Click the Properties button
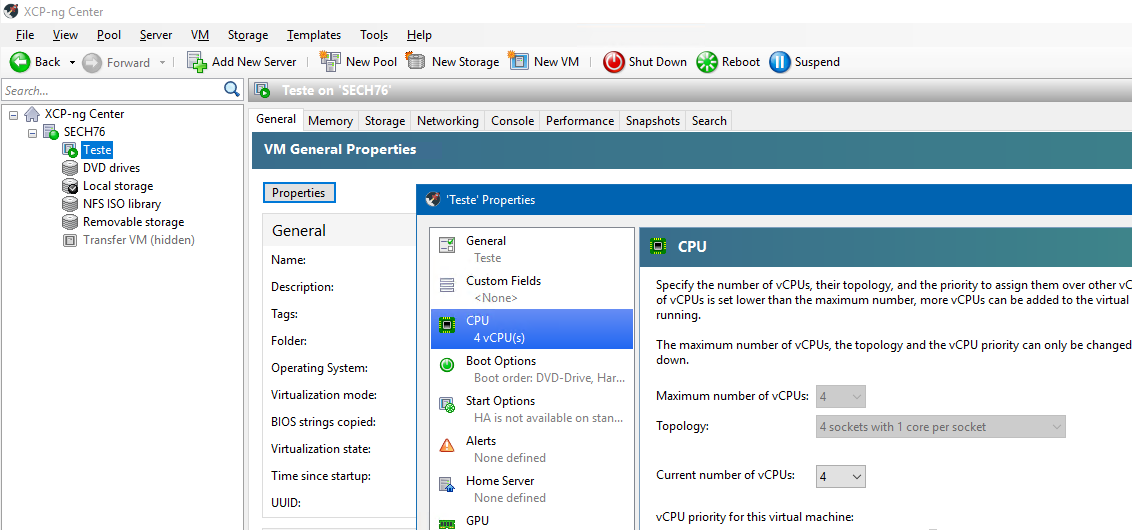 click(x=299, y=193)
